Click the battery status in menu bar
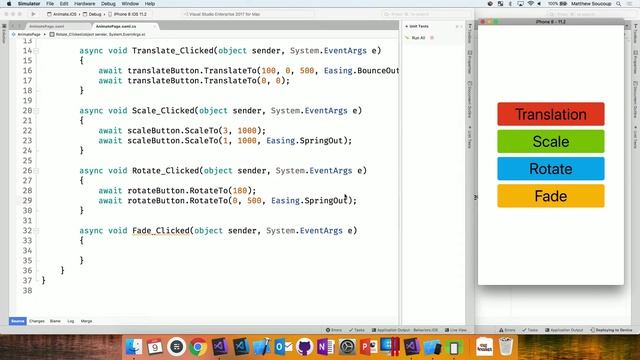This screenshot has height=360, width=640. (557, 4)
